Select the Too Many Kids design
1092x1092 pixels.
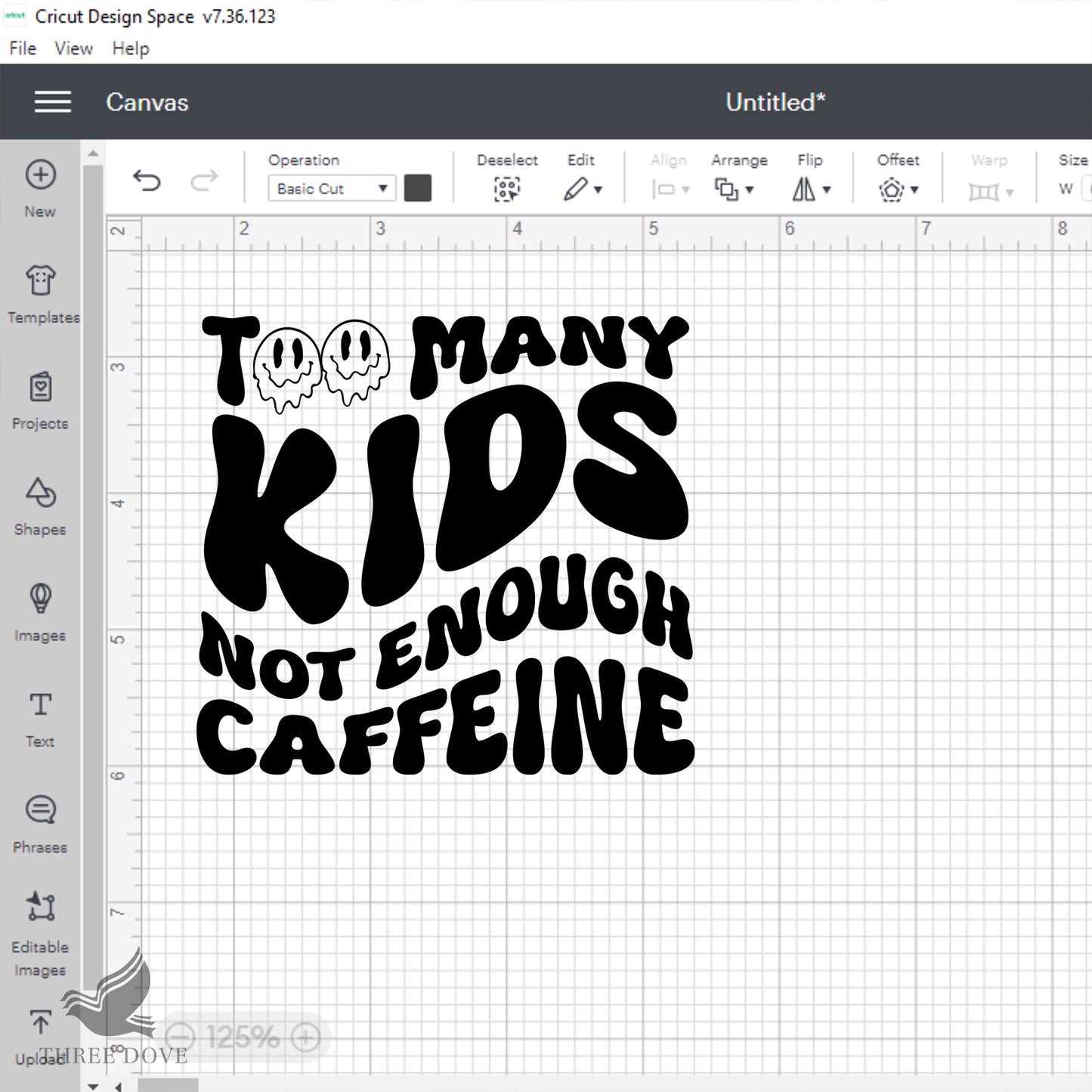coord(446,544)
